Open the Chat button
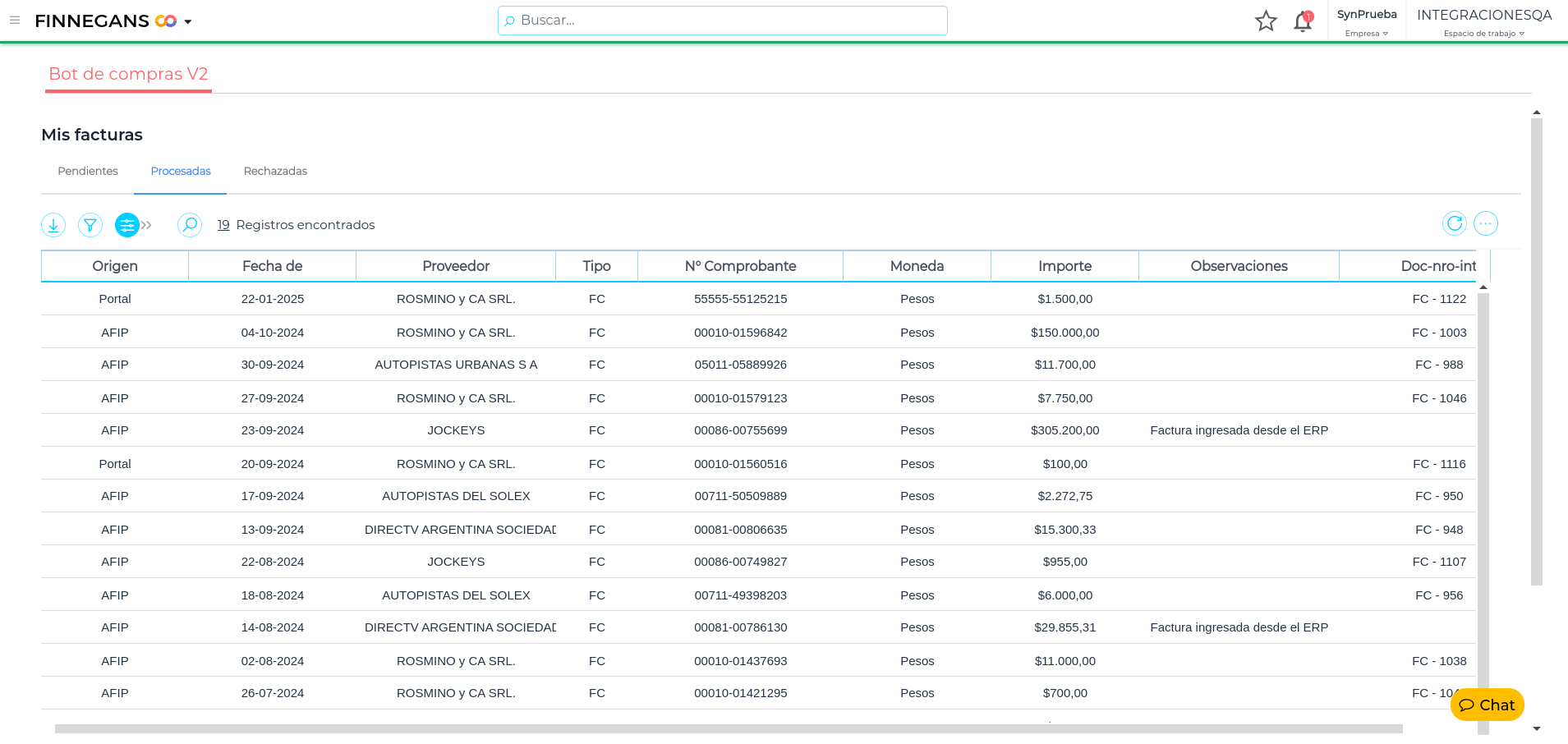1568x744 pixels. point(1487,705)
